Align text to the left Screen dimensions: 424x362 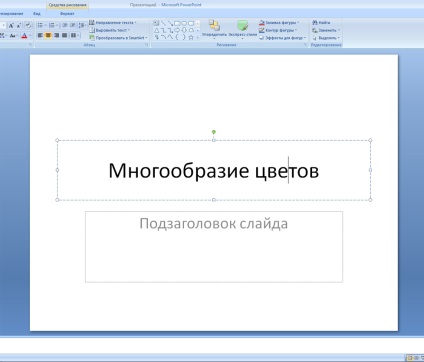click(x=40, y=35)
